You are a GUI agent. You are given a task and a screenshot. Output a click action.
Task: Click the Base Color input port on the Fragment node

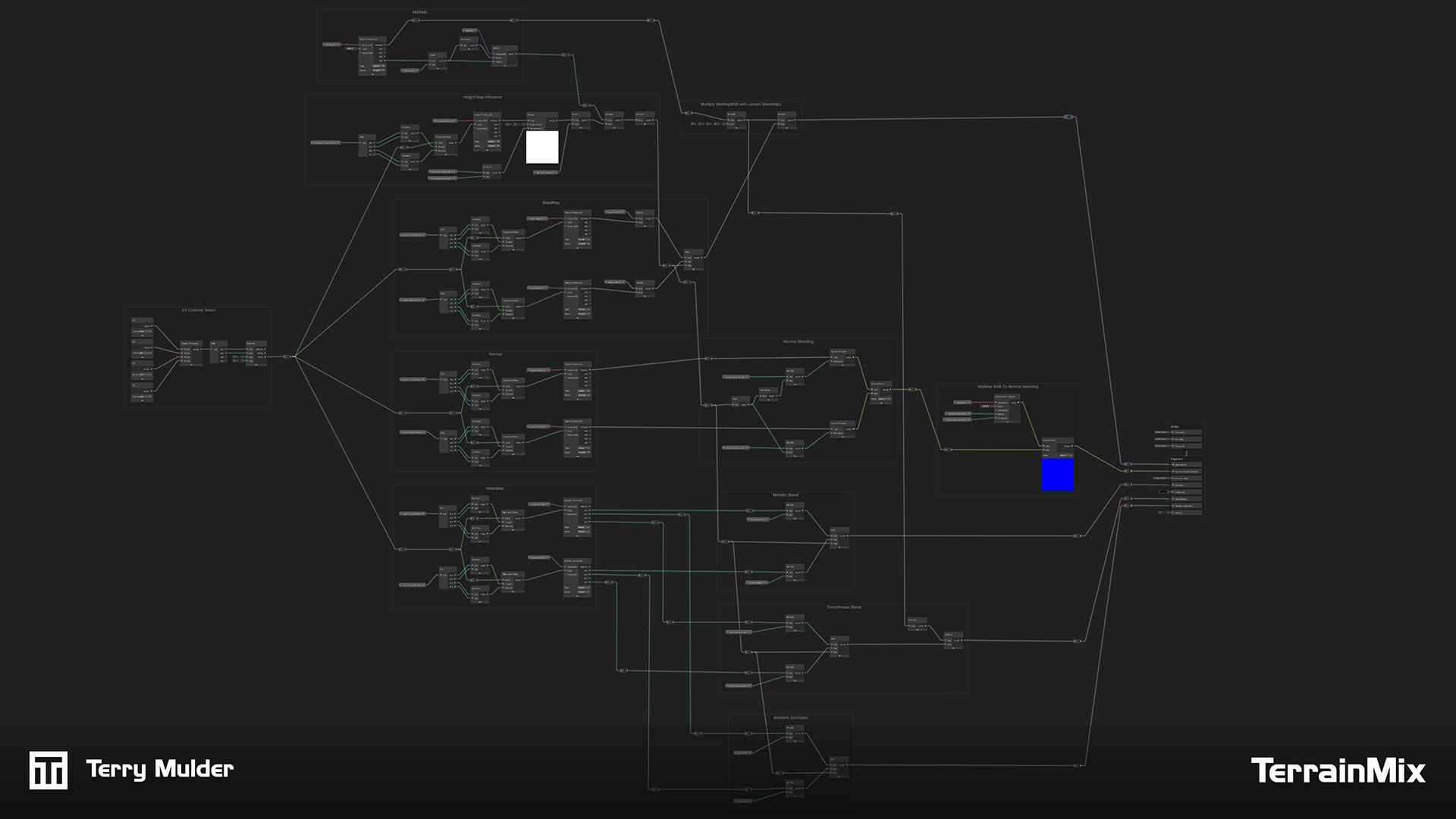pyautogui.click(x=1173, y=465)
